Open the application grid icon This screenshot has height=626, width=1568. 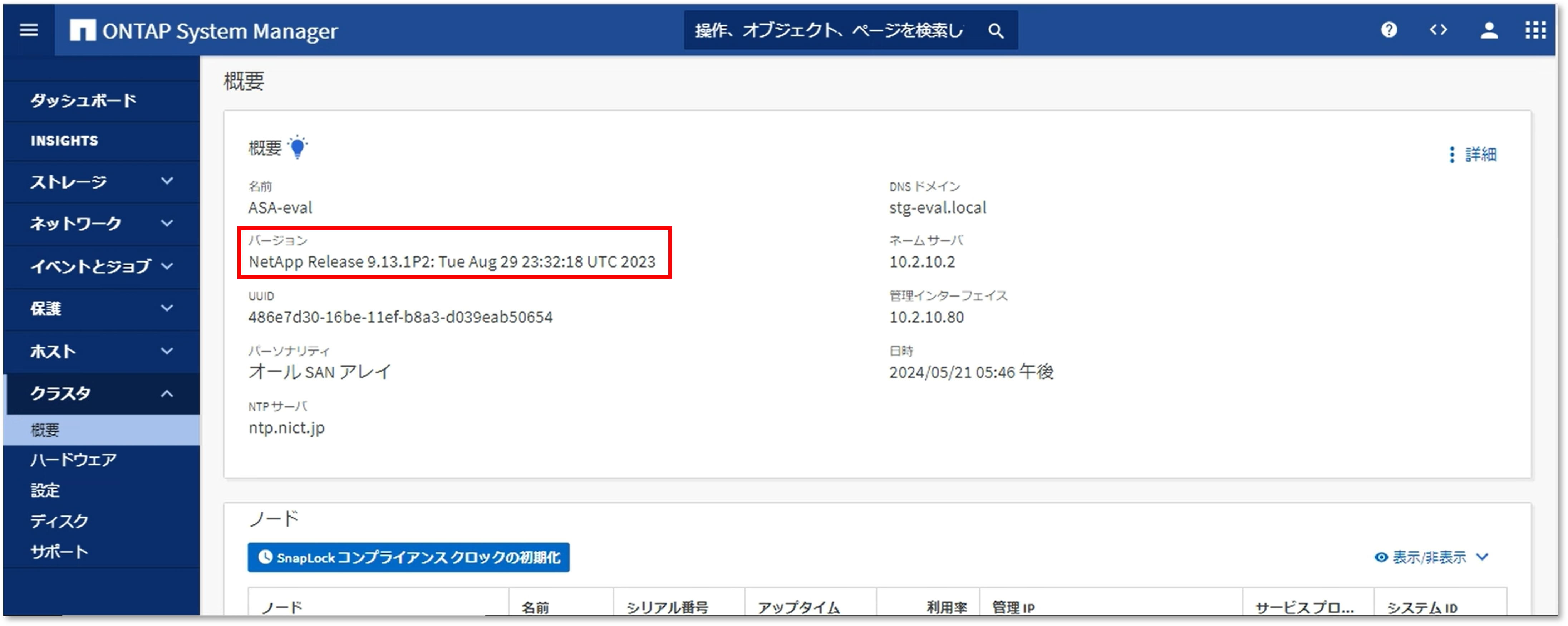pyautogui.click(x=1535, y=30)
